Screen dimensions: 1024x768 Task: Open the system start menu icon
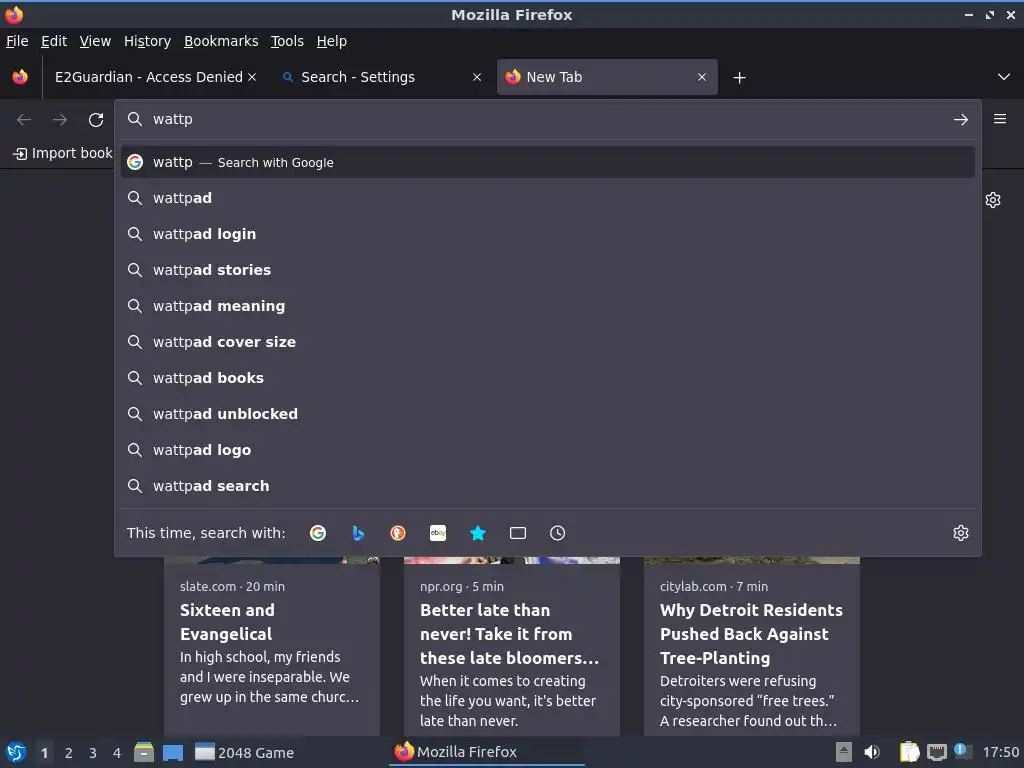coord(16,752)
